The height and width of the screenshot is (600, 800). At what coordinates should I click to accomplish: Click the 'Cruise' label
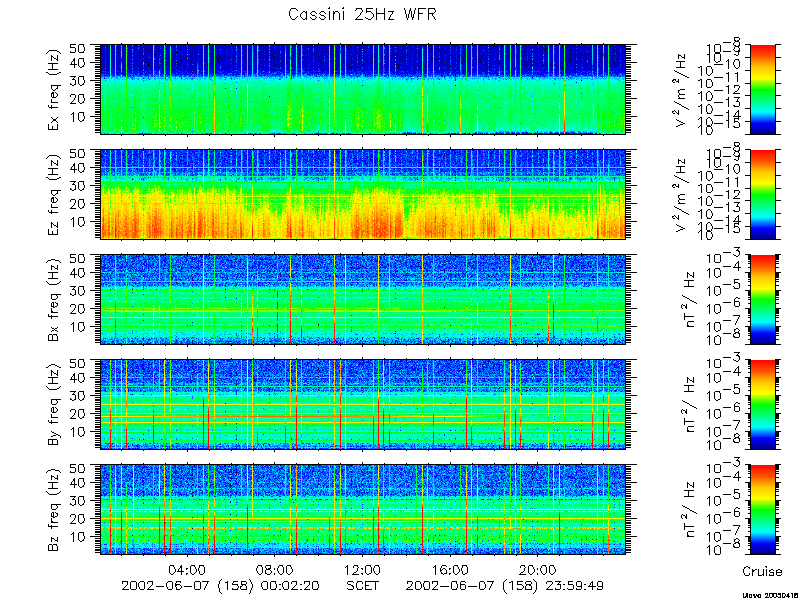[762, 571]
